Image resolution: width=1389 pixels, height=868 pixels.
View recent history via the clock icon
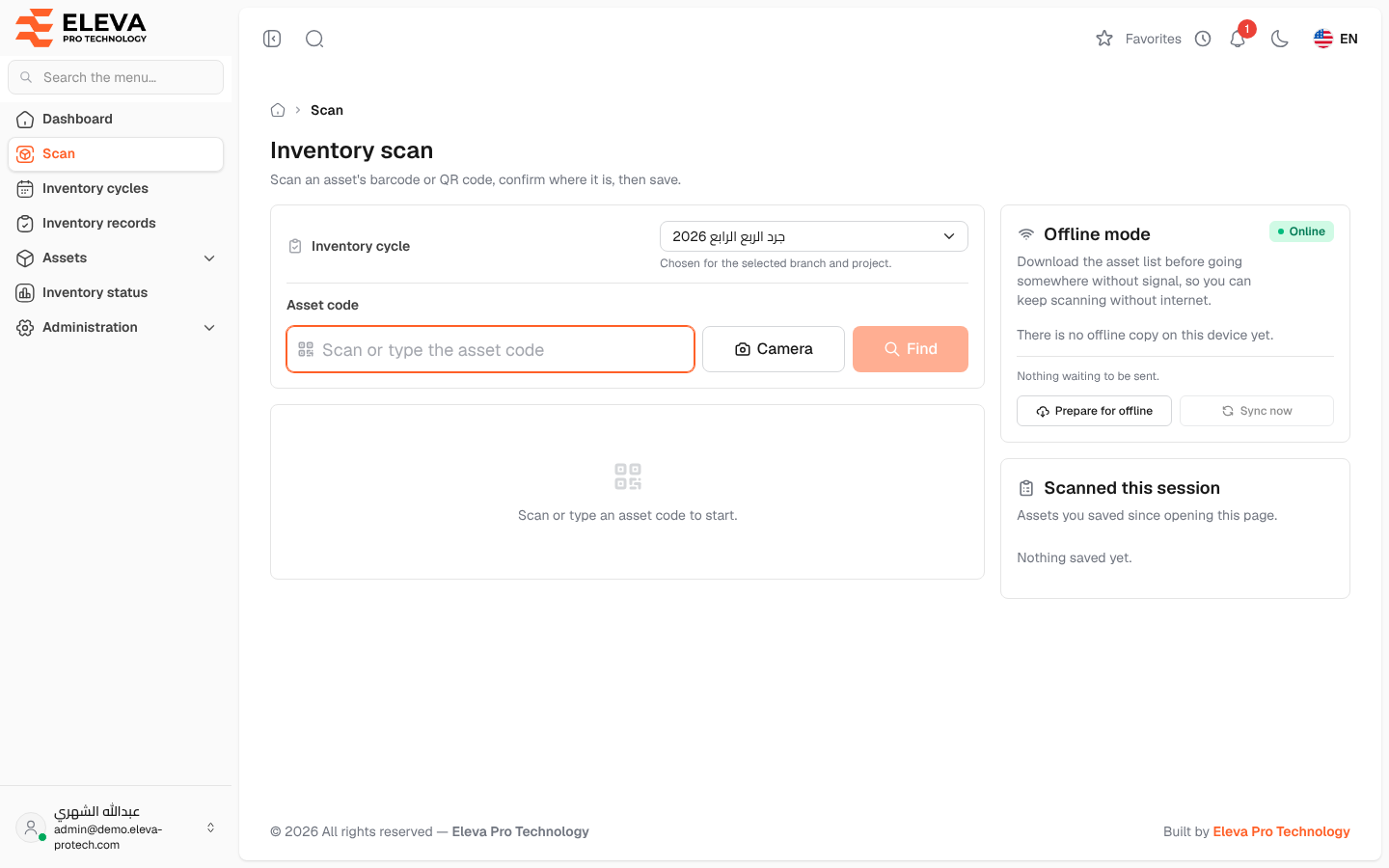point(1203,39)
